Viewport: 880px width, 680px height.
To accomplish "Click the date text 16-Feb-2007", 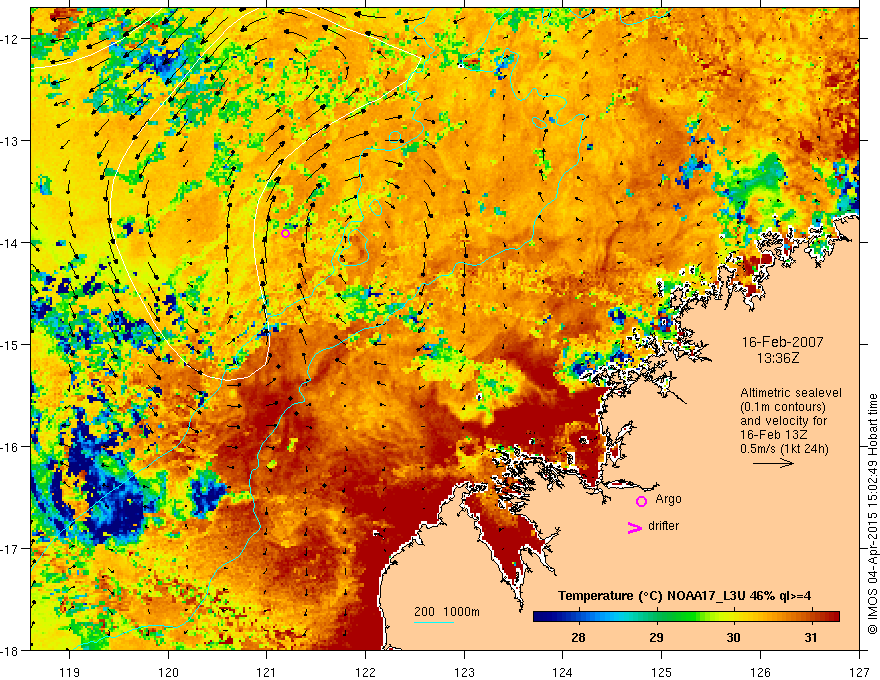I will (782, 342).
